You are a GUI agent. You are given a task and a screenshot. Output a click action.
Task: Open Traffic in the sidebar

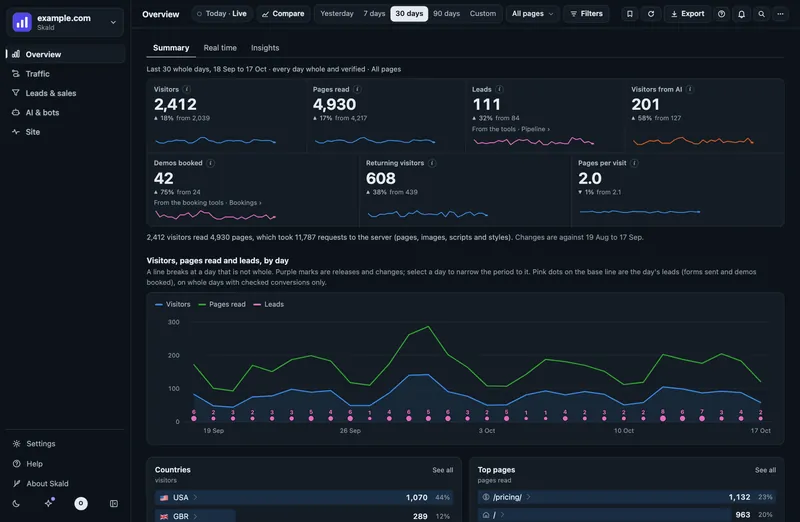pyautogui.click(x=65, y=73)
